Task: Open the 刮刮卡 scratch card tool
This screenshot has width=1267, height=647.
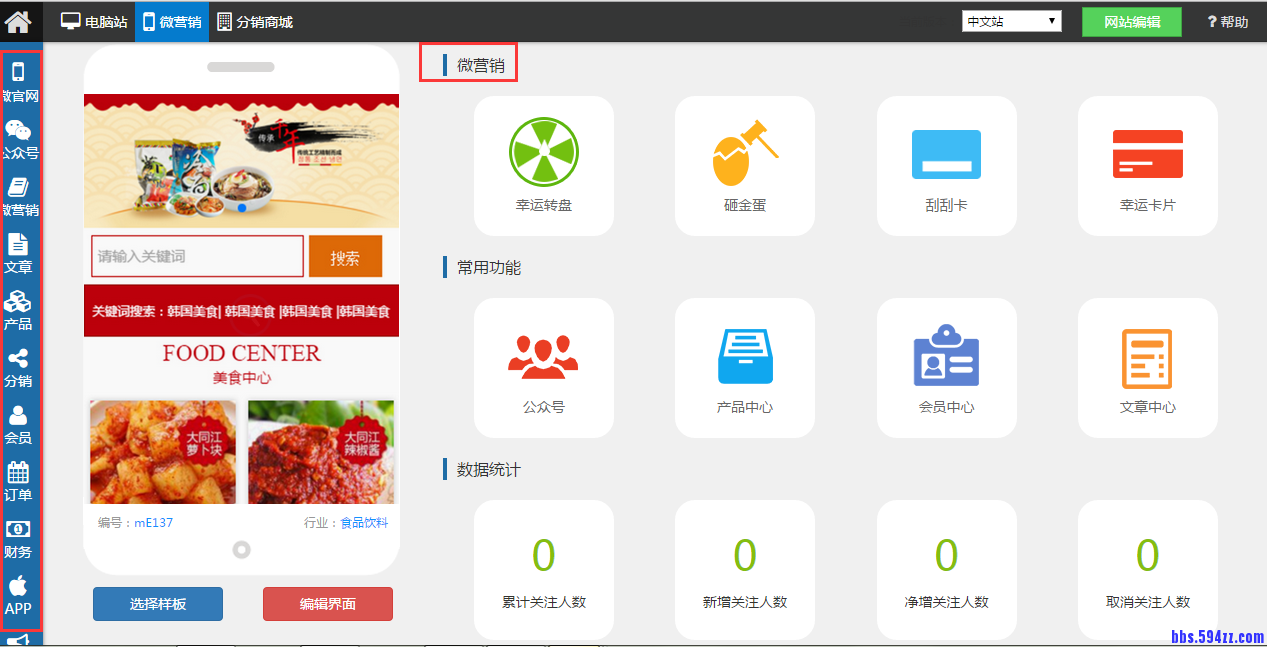Action: 946,165
